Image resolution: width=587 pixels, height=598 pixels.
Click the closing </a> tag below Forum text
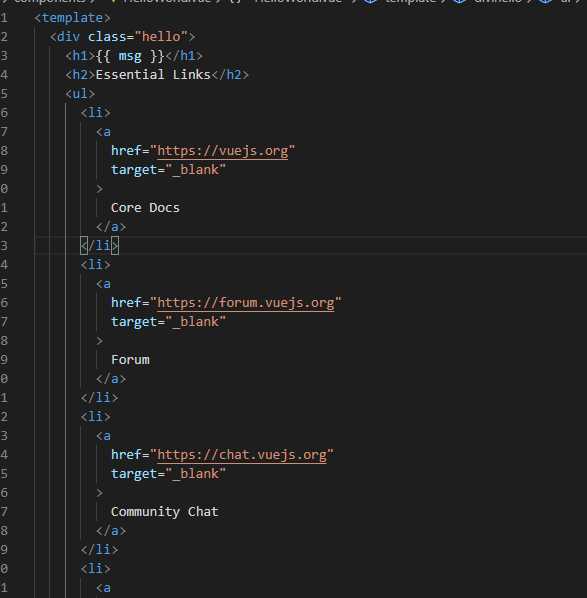tap(111, 379)
